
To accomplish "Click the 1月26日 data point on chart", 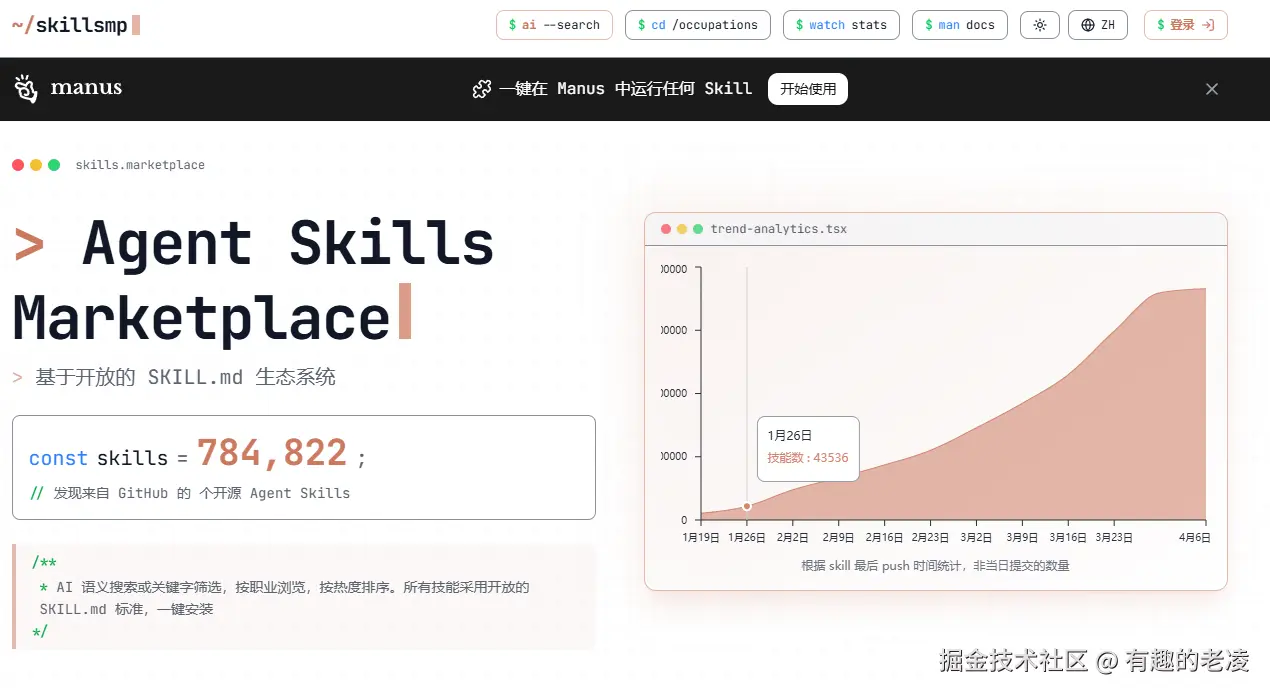I will [747, 506].
